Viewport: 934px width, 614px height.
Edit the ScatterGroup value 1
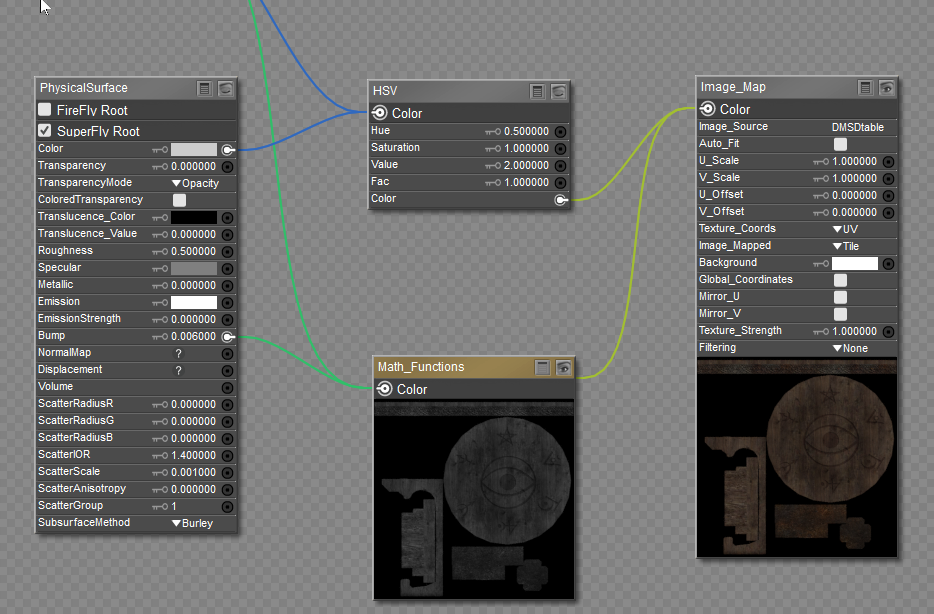coord(174,506)
